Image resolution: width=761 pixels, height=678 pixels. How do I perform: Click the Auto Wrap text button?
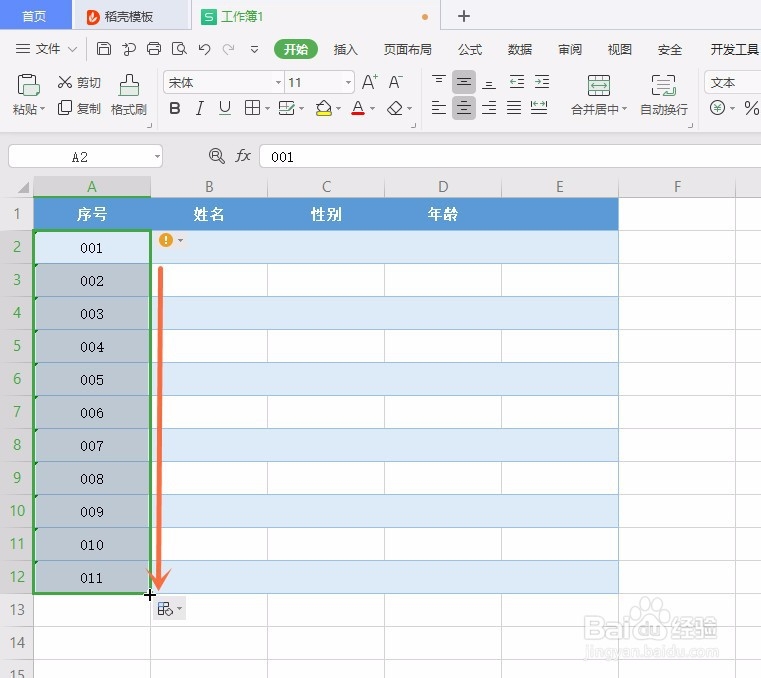click(x=663, y=95)
